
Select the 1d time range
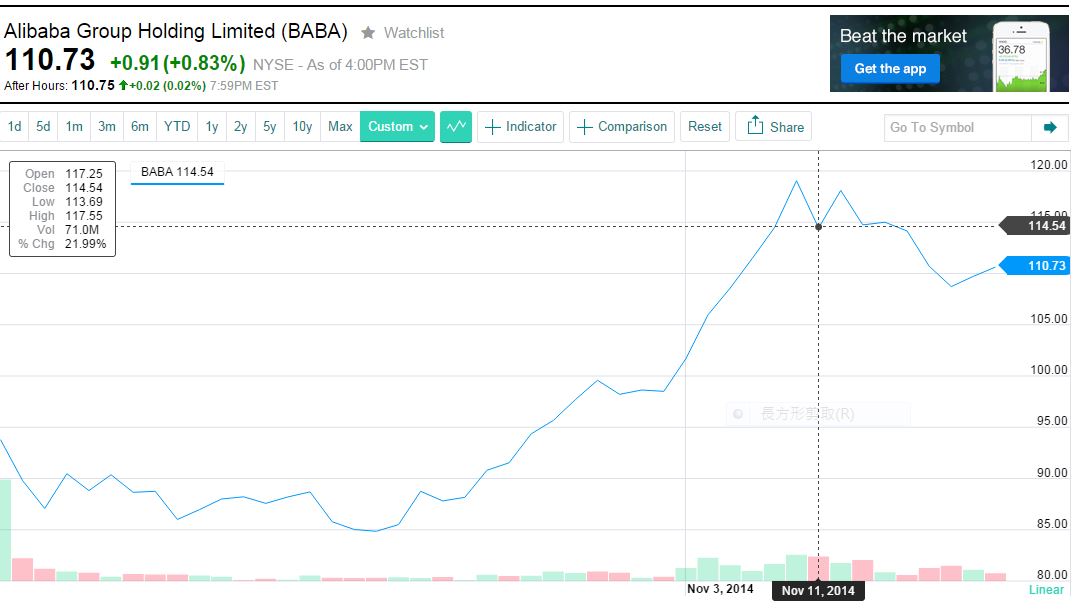click(x=14, y=126)
